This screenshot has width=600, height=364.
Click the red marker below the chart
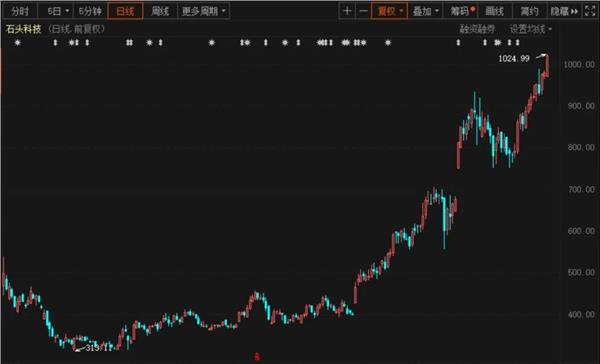point(257,357)
